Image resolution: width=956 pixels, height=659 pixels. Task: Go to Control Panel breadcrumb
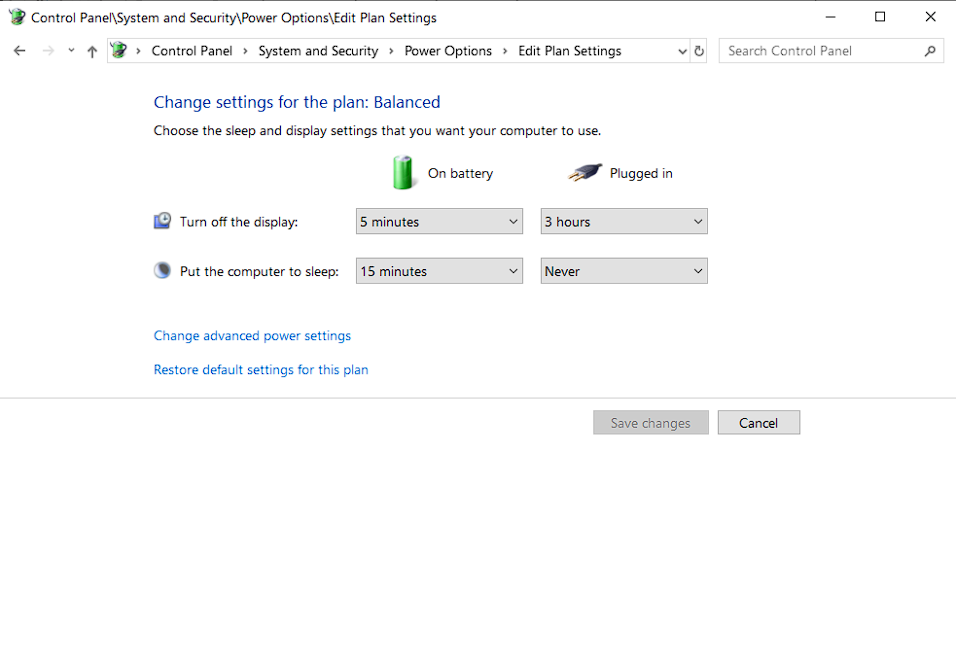point(192,51)
